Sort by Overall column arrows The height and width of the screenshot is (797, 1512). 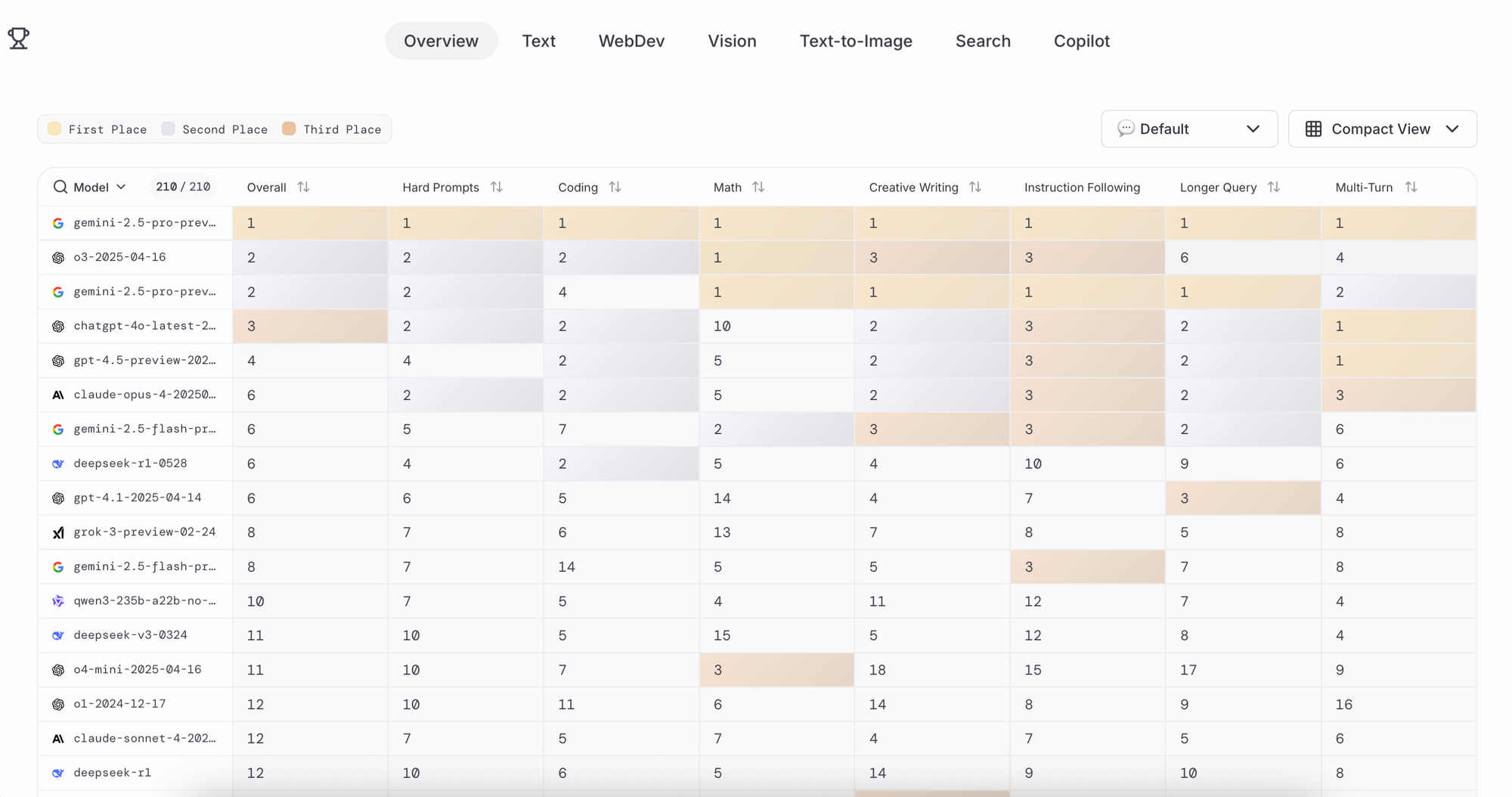click(x=303, y=187)
